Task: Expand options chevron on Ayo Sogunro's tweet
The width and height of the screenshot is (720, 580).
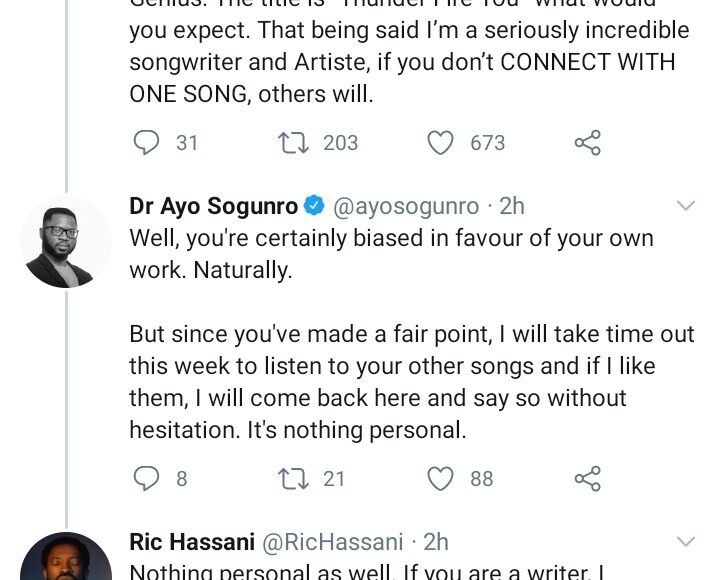Action: click(685, 206)
